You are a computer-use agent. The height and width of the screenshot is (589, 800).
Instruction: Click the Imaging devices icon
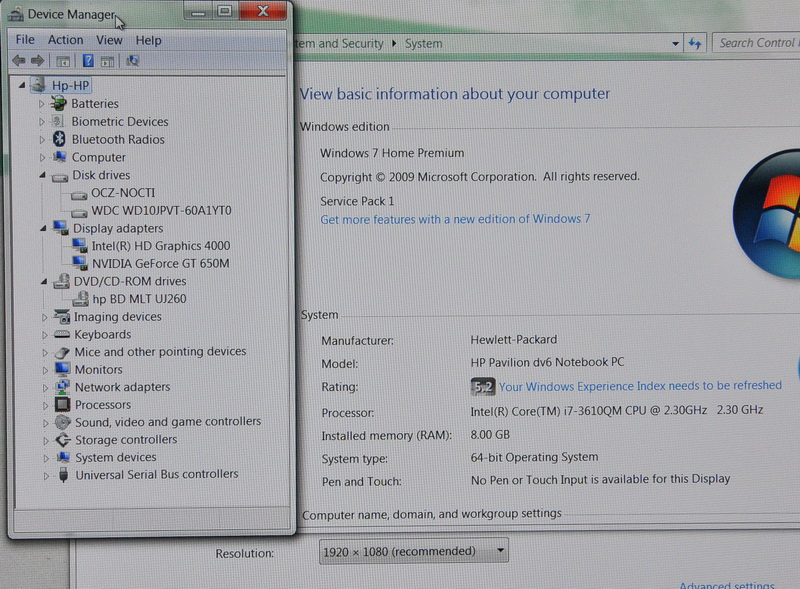(62, 316)
